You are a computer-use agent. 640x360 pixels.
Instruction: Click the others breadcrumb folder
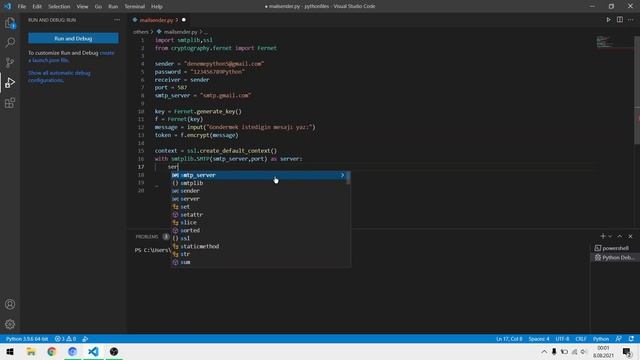pyautogui.click(x=140, y=32)
